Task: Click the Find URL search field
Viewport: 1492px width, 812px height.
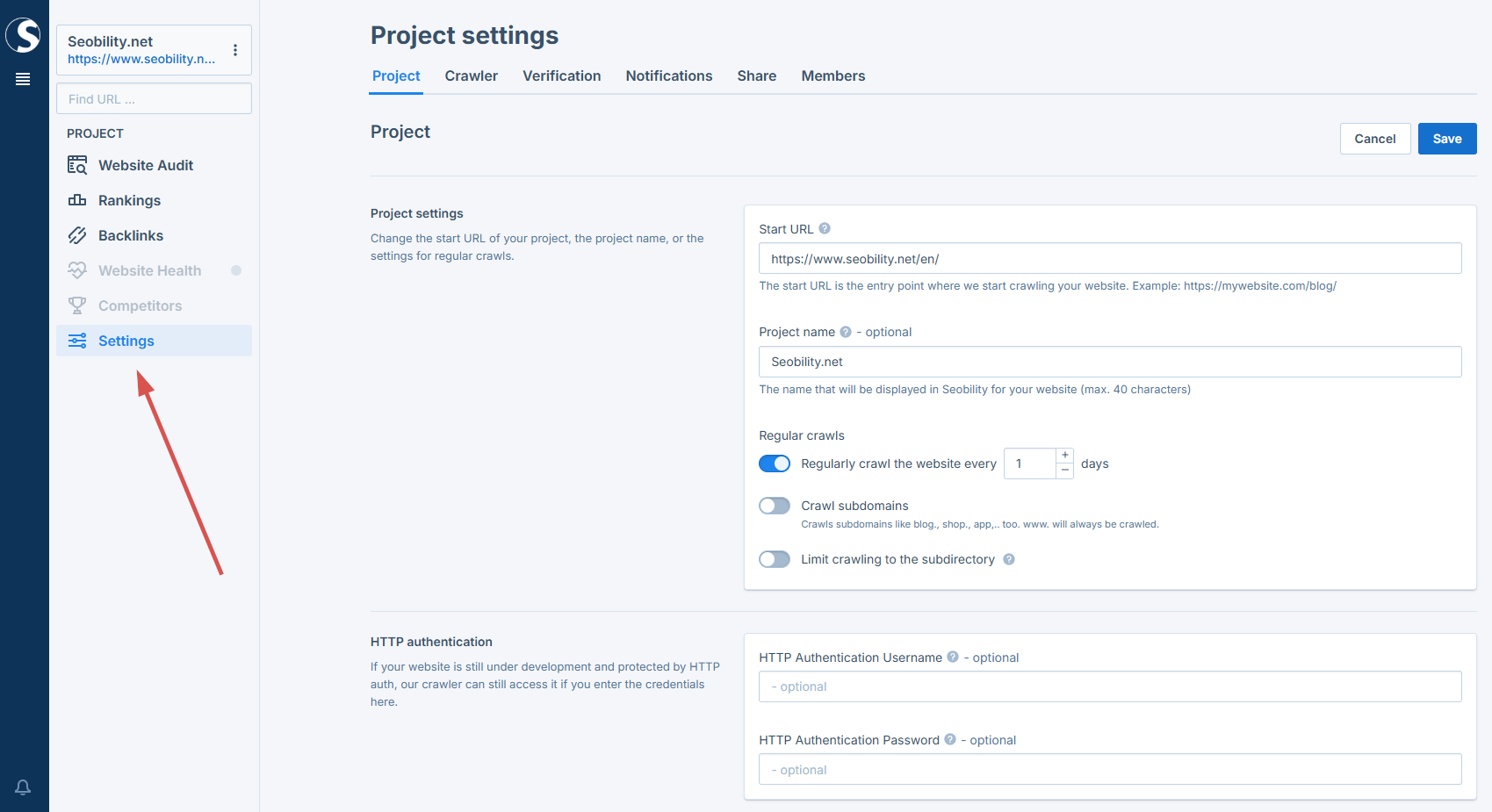Action: tap(154, 98)
